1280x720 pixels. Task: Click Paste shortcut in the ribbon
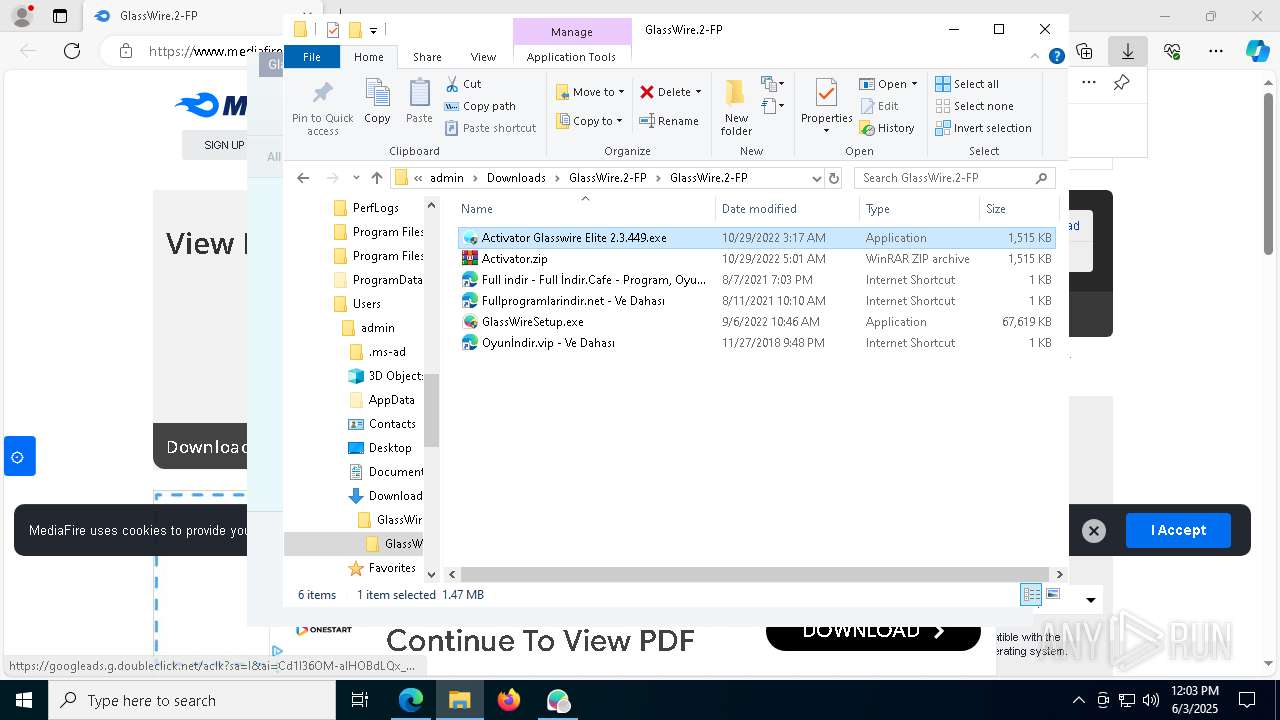(490, 128)
